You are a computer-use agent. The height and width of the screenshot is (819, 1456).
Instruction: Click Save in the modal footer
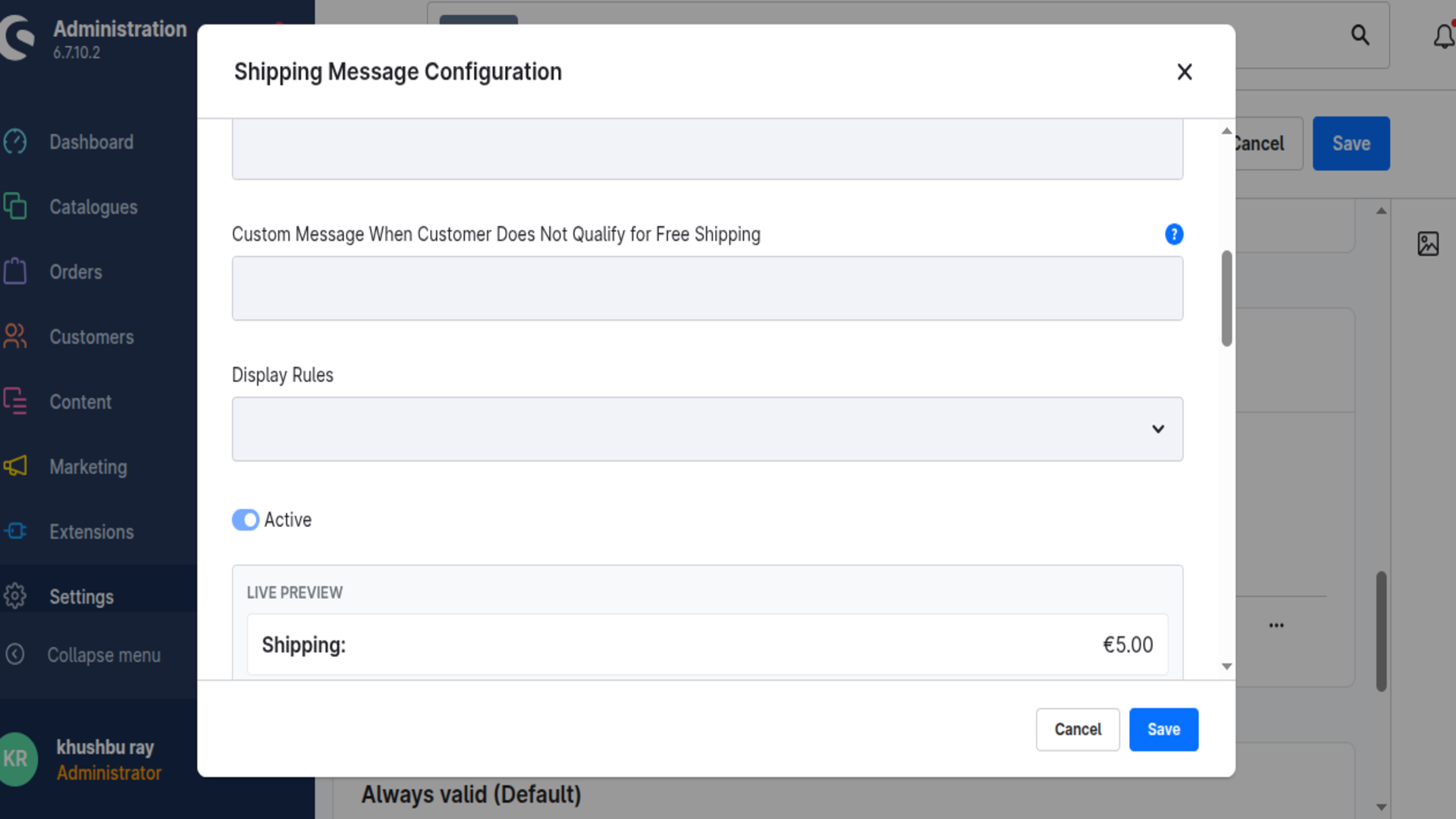[x=1163, y=730]
